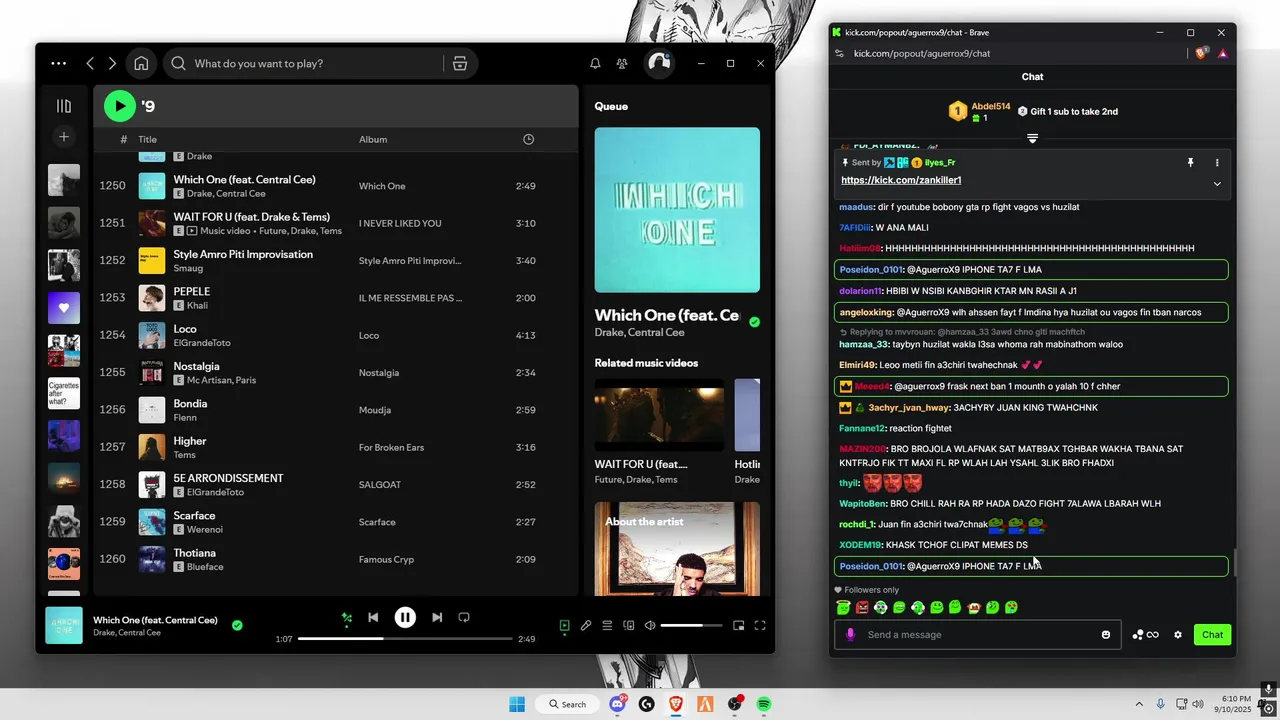Collapse Your Library sidebar icon

64,106
